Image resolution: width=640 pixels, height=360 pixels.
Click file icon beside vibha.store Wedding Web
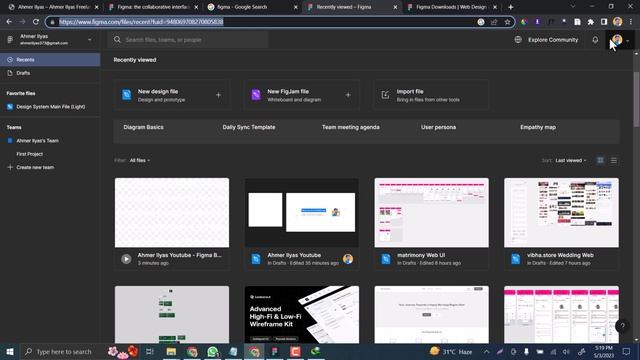click(516, 259)
